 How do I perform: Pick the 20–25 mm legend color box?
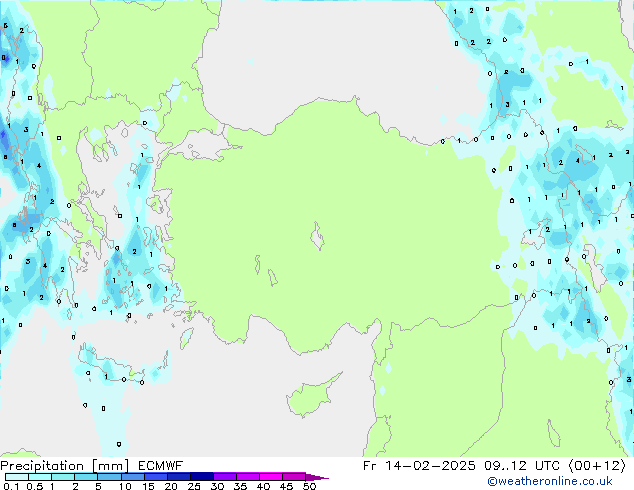point(179,477)
